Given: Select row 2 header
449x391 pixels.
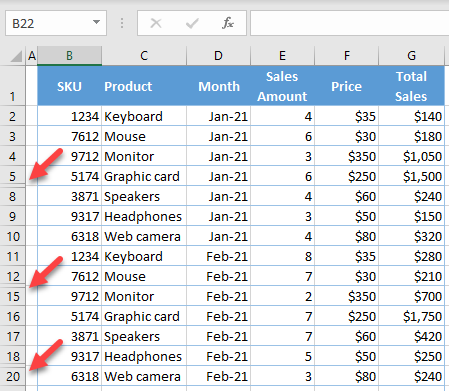Looking at the screenshot, I should click(13, 116).
